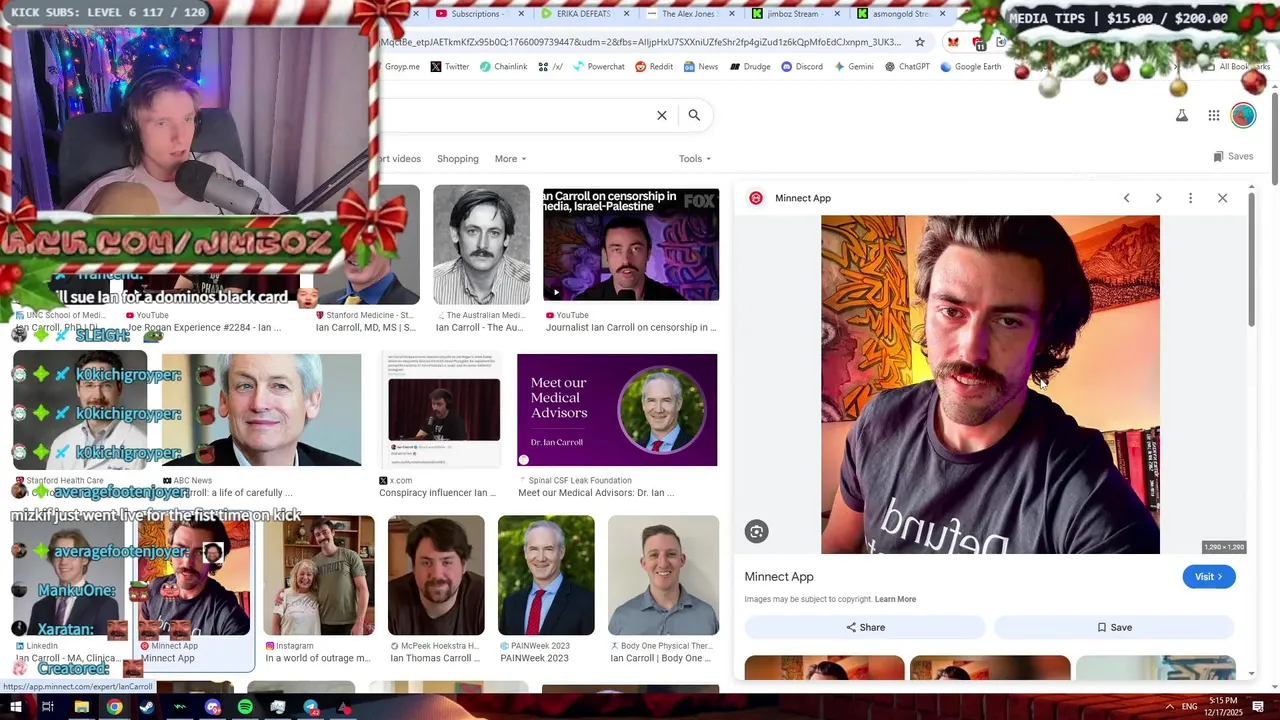Click the large Minnect preview photo
1280x720 pixels.
(x=990, y=385)
